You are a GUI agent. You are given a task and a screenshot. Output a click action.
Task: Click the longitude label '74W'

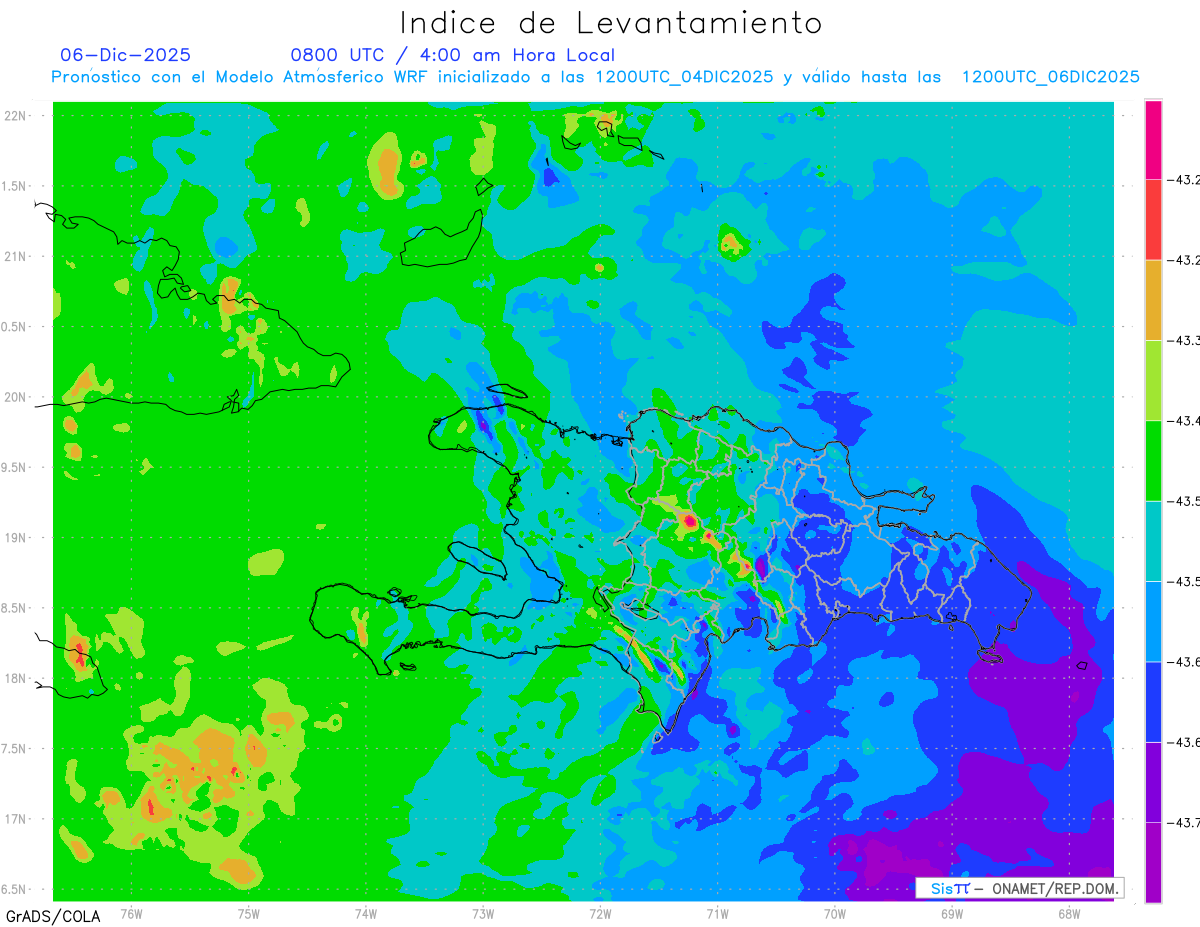365,913
